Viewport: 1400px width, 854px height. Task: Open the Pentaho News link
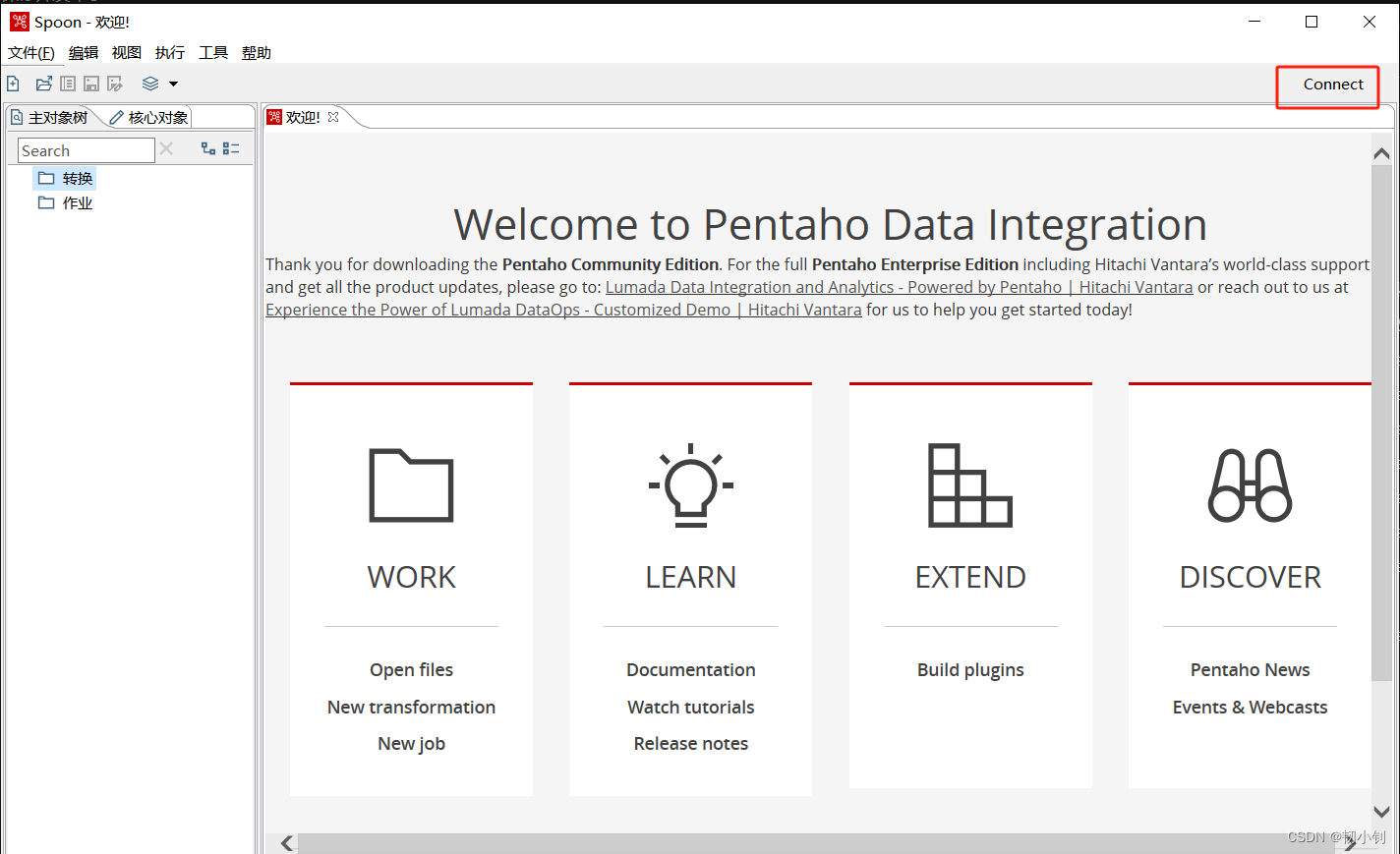point(1250,670)
